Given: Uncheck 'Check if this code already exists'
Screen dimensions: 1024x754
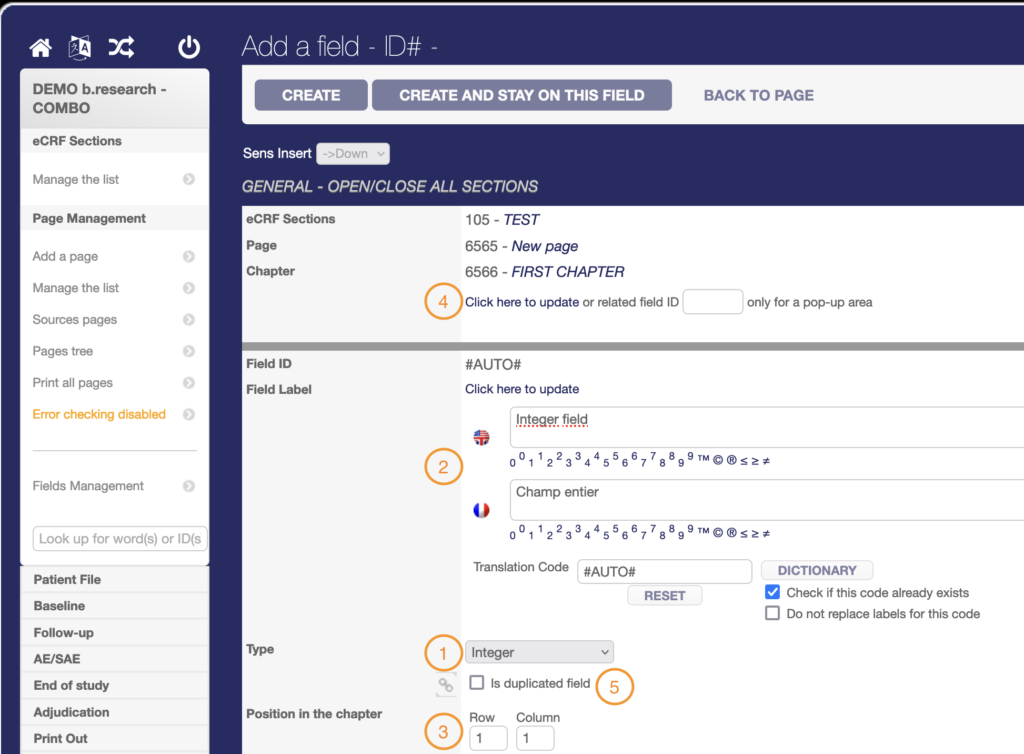Looking at the screenshot, I should tap(772, 593).
